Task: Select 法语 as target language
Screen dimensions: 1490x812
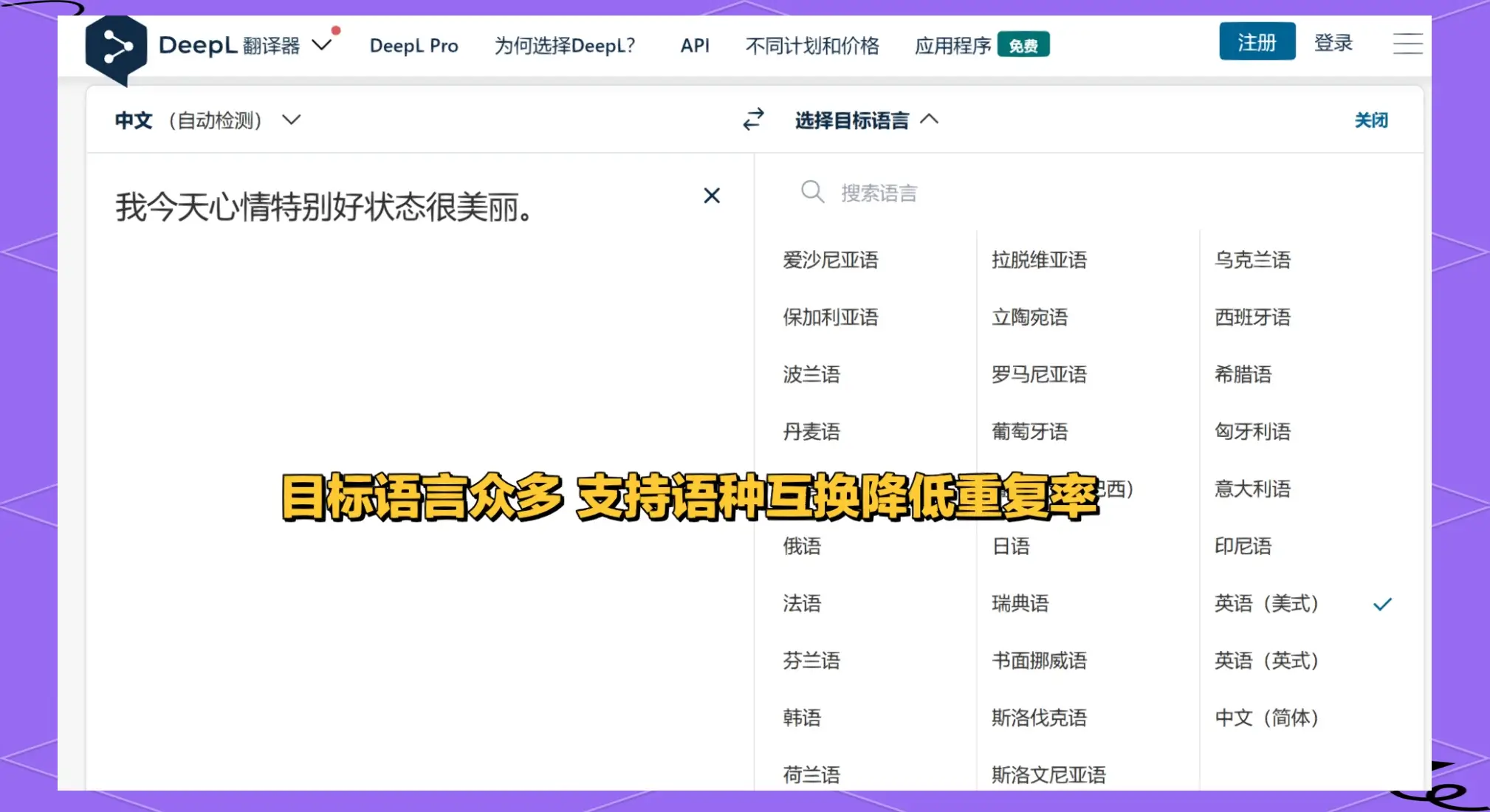Action: pyautogui.click(x=802, y=603)
